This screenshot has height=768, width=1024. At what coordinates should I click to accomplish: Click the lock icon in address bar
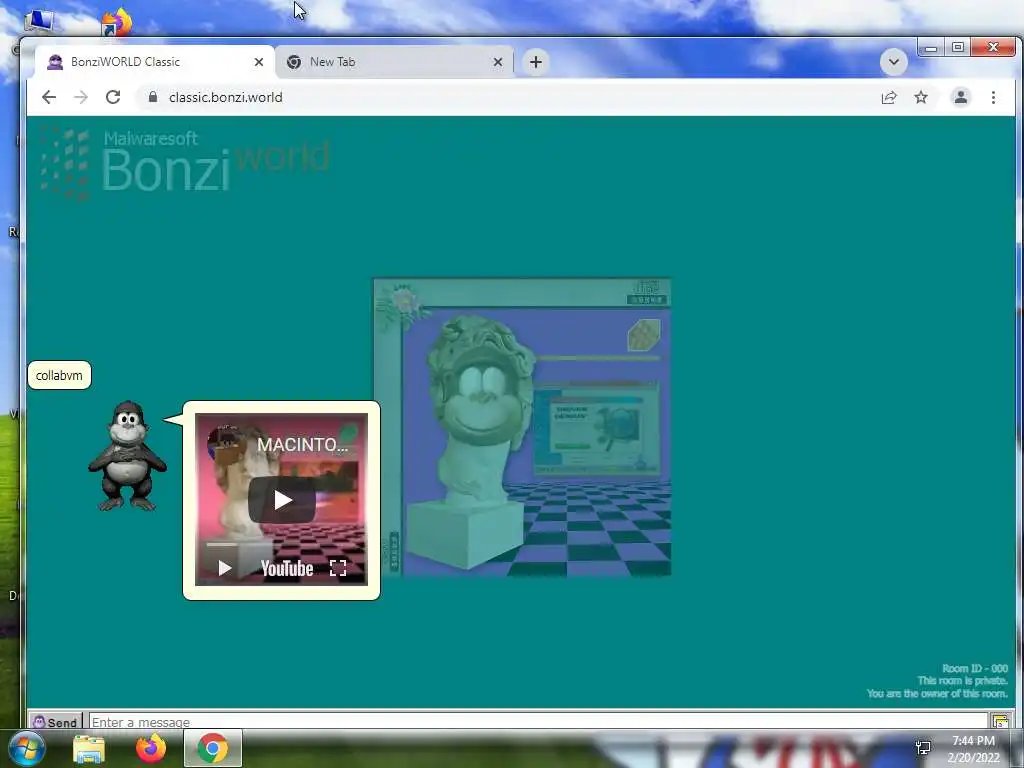pos(153,97)
